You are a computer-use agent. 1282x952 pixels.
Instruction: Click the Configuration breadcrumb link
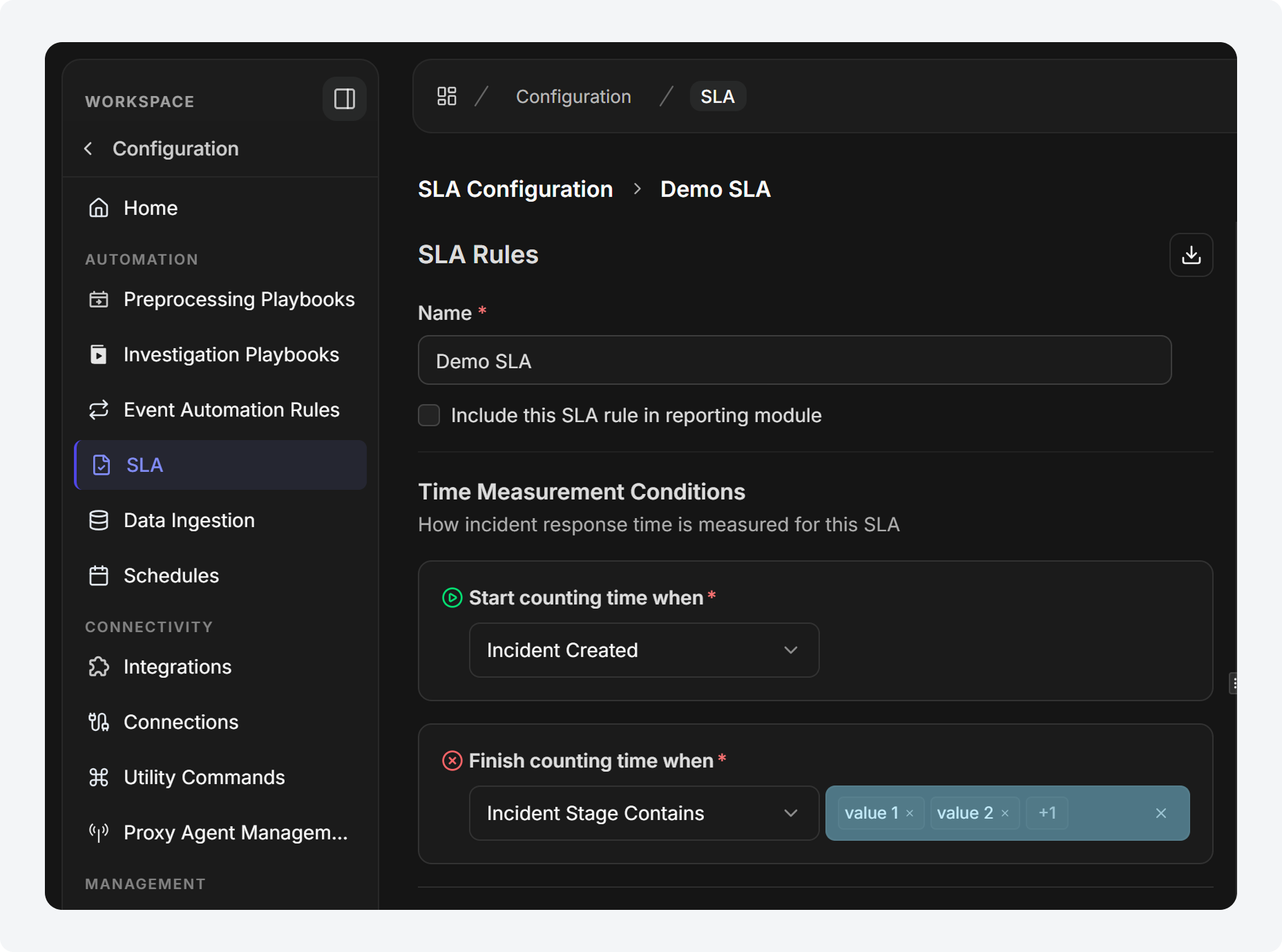[x=573, y=97]
